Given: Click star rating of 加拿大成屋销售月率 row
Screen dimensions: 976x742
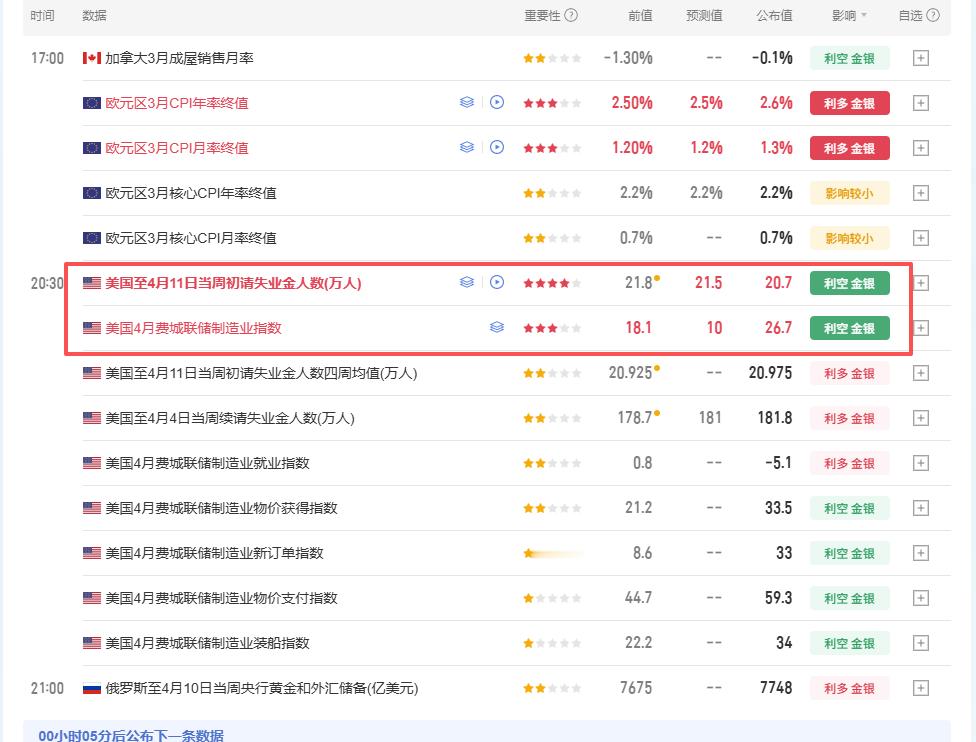Looking at the screenshot, I should point(552,59).
